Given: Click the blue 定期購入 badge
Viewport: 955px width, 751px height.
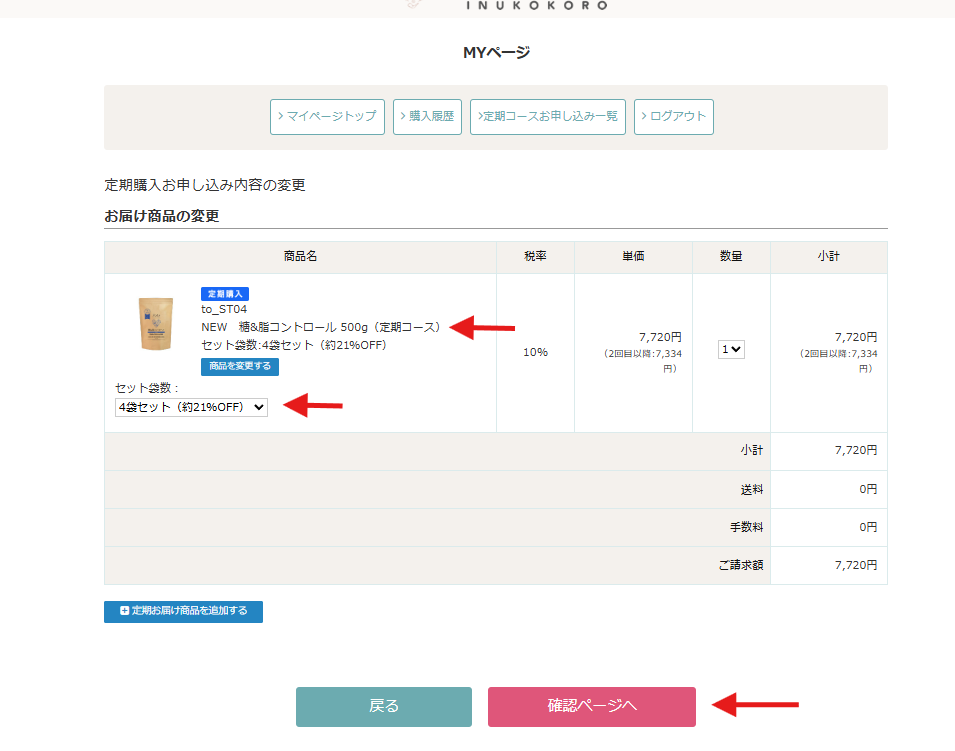Looking at the screenshot, I should (225, 294).
